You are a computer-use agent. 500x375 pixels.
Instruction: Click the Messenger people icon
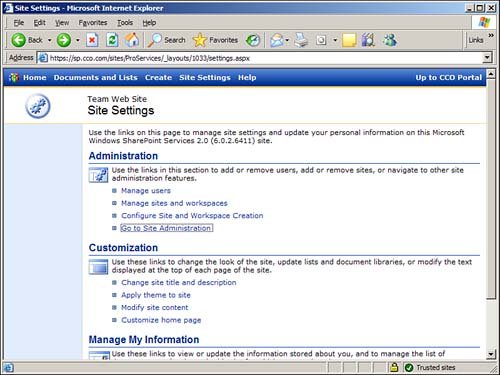pyautogui.click(x=389, y=40)
